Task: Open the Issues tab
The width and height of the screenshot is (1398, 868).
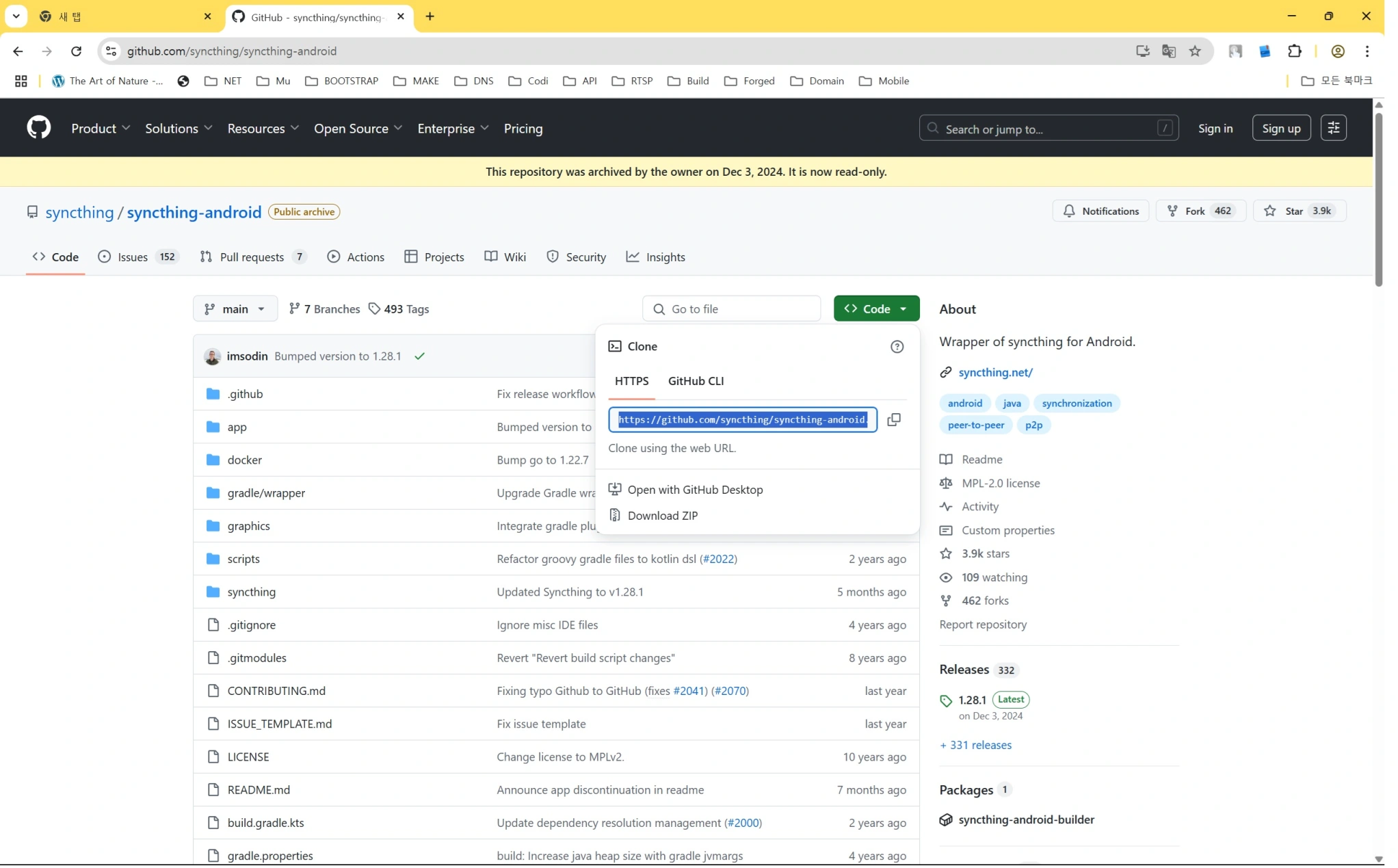Action: pos(133,257)
